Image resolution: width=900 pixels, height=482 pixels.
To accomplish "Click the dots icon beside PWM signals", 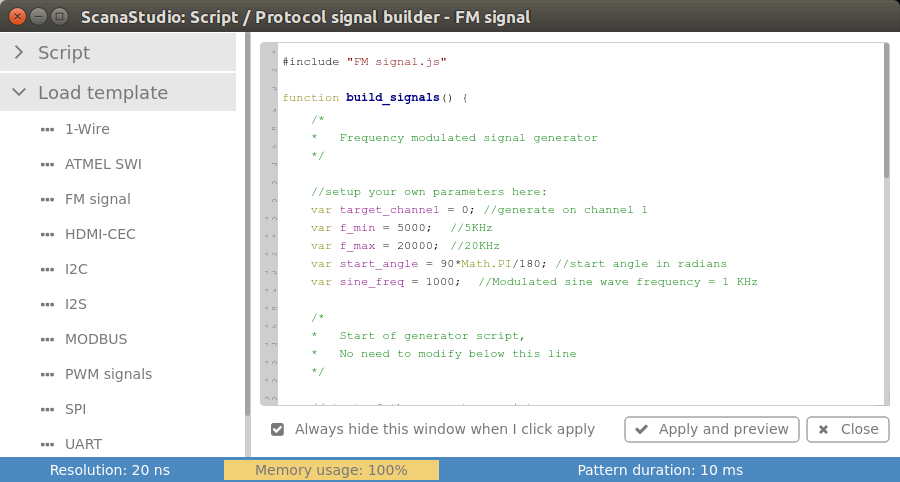I will click(47, 375).
